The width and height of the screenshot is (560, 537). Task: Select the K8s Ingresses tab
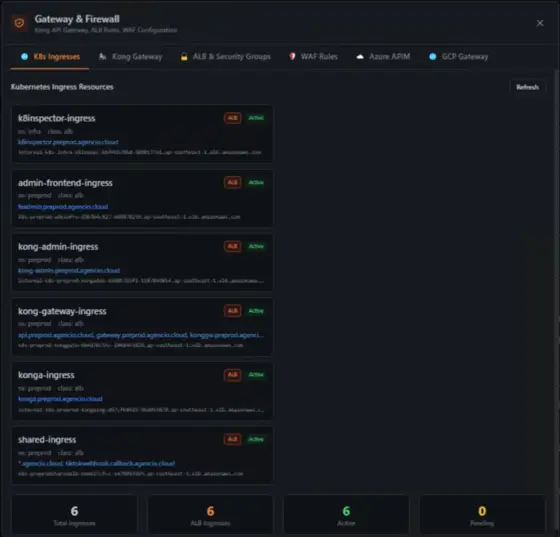(50, 57)
